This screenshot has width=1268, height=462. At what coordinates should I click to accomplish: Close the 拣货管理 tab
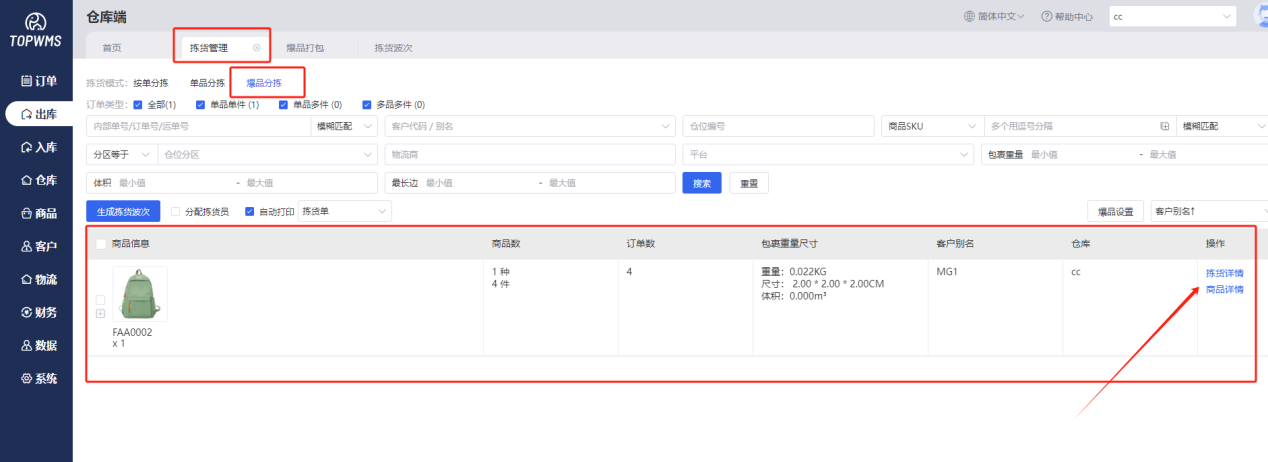[256, 48]
